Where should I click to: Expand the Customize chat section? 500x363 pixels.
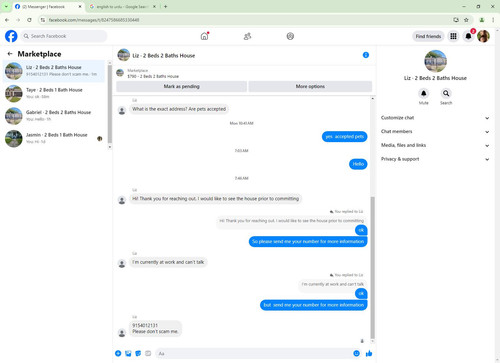click(435, 118)
